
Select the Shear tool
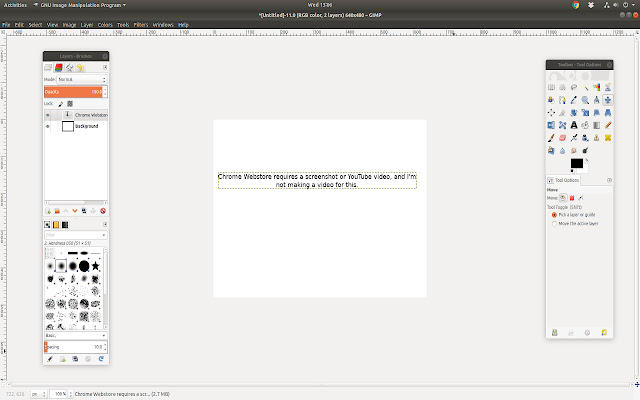597,113
